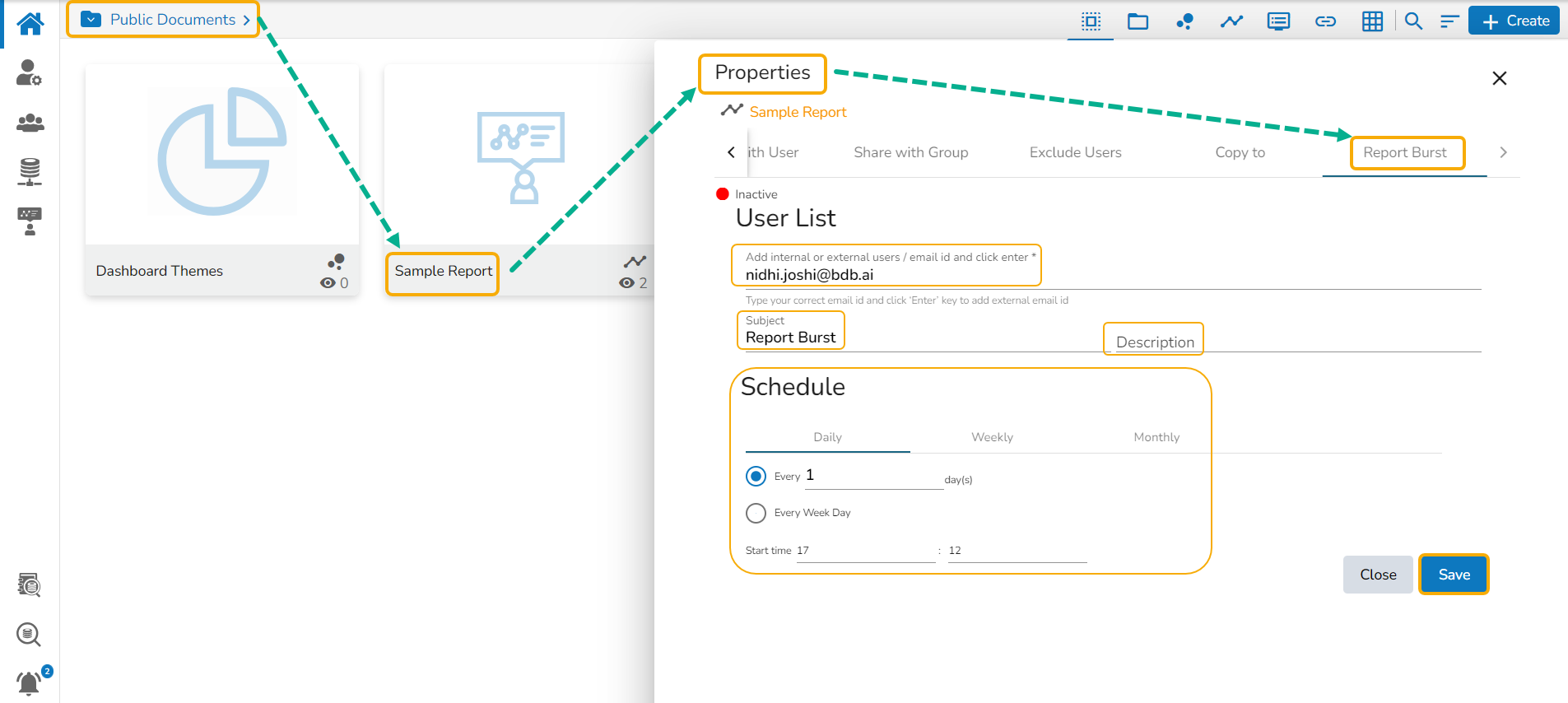
Task: Click the sort lines icon in toolbar
Action: click(1449, 21)
